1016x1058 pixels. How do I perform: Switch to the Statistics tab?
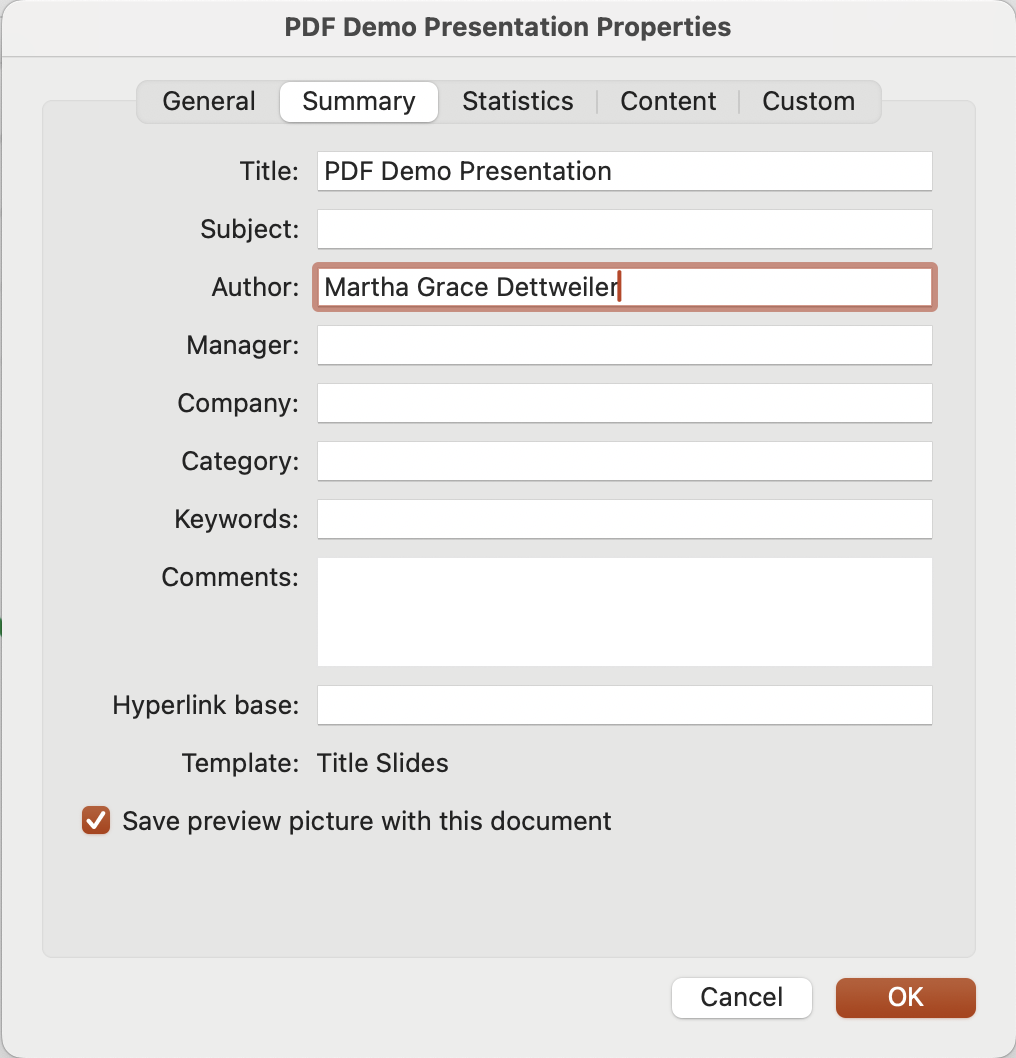[x=517, y=101]
